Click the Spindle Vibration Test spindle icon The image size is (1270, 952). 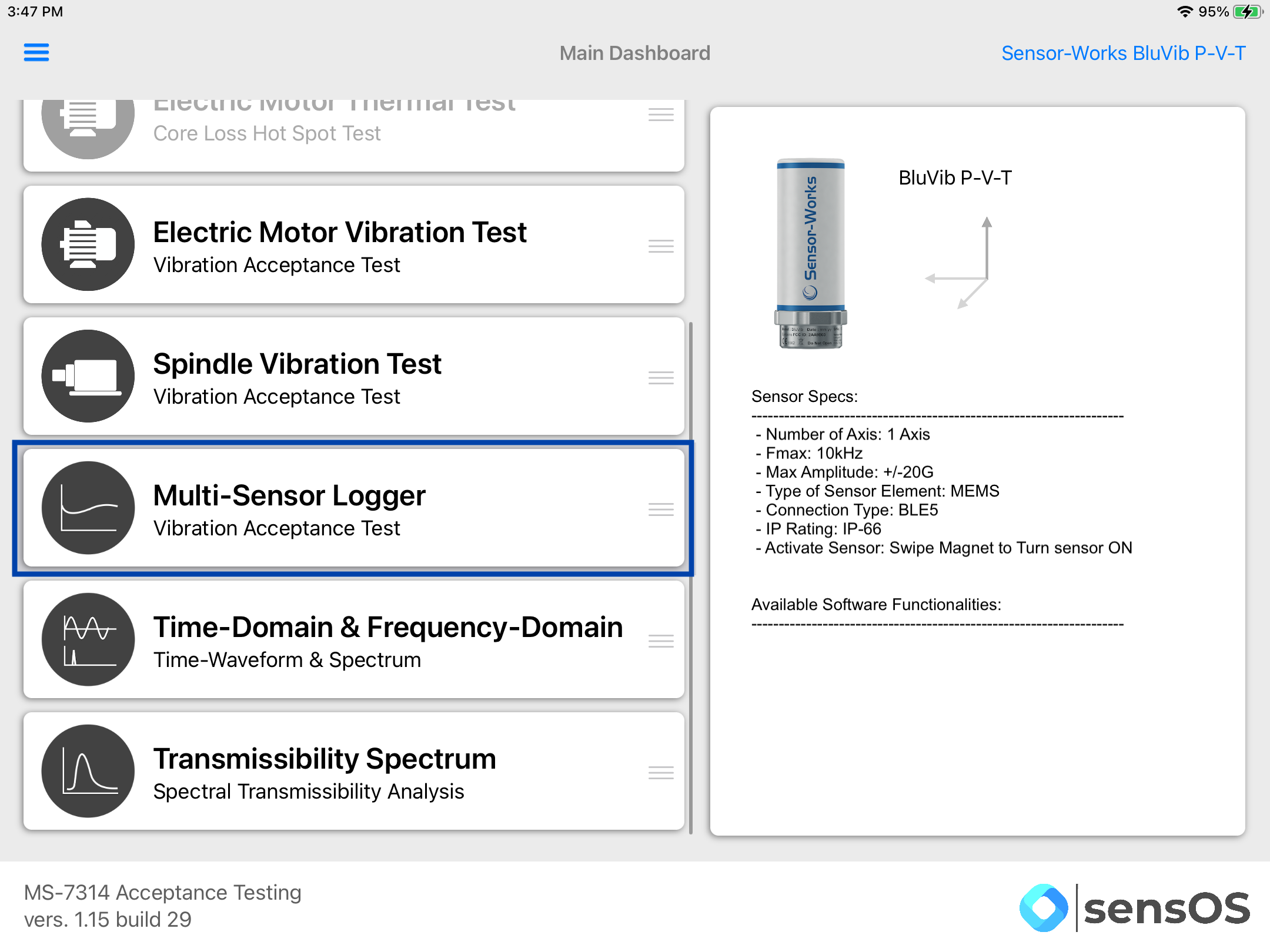click(88, 376)
